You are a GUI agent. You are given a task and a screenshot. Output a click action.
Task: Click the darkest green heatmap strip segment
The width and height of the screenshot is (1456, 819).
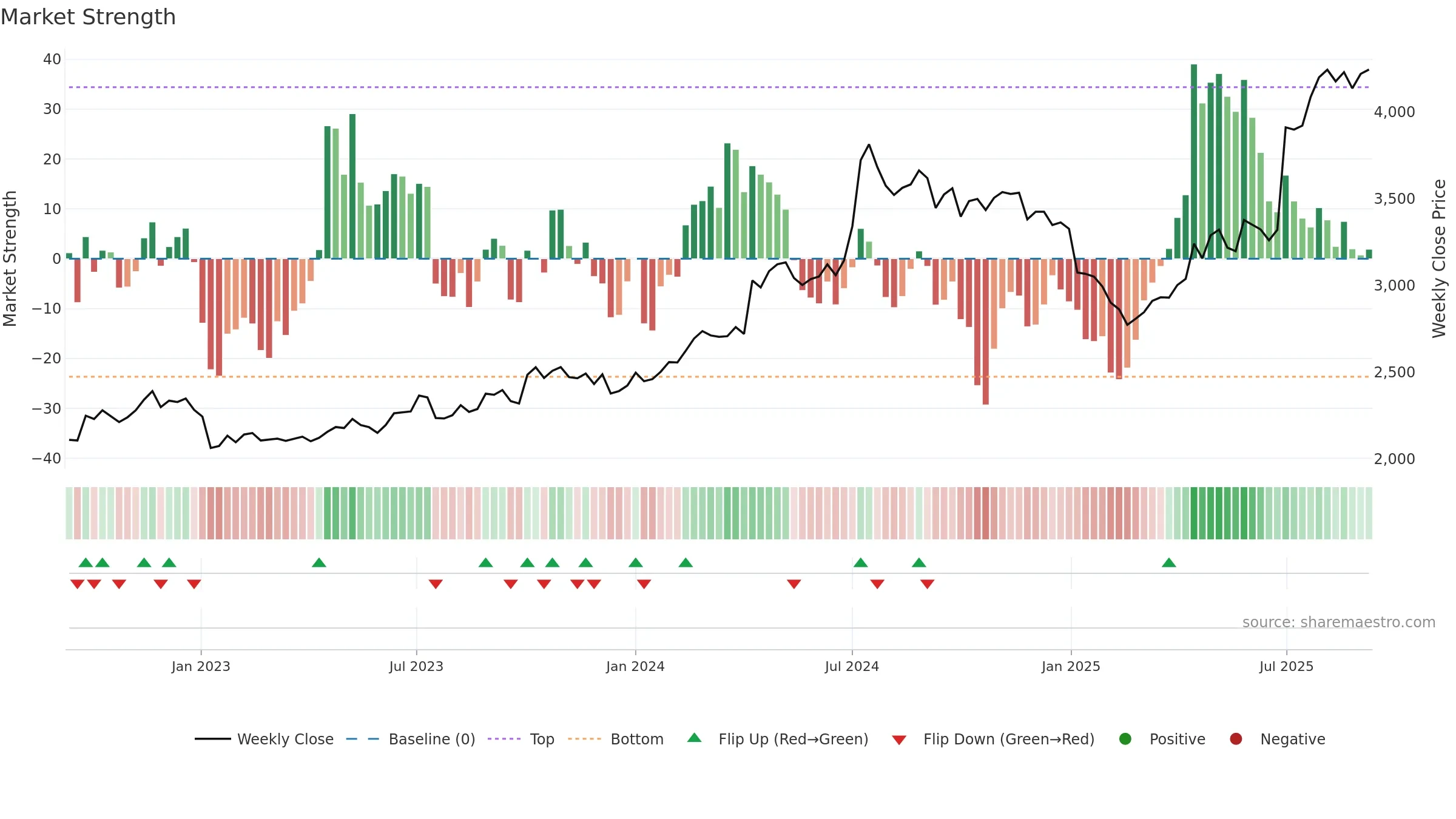pos(1194,513)
